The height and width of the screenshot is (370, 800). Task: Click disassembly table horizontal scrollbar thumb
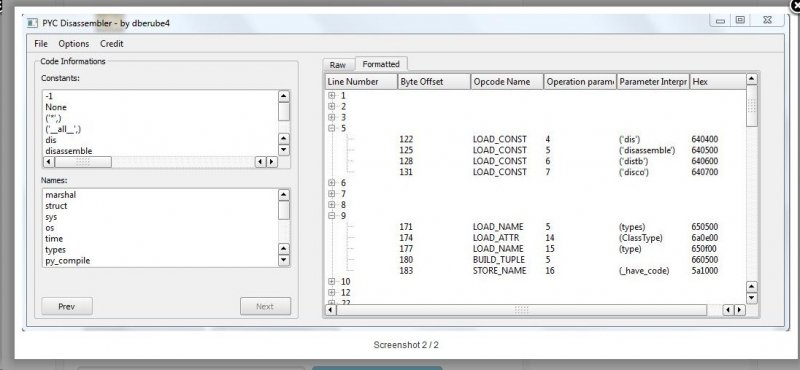click(x=521, y=310)
